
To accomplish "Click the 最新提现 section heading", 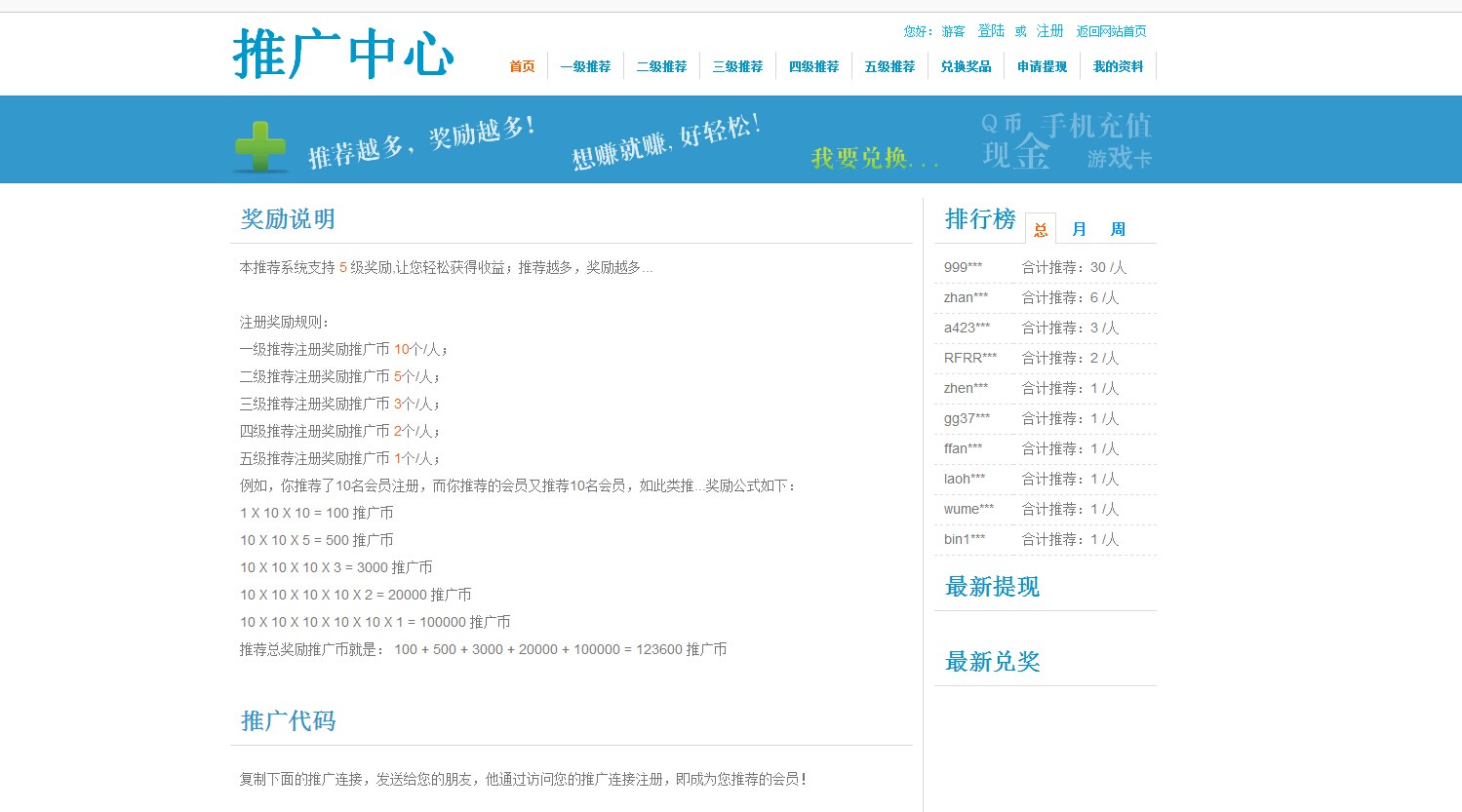I will (991, 586).
